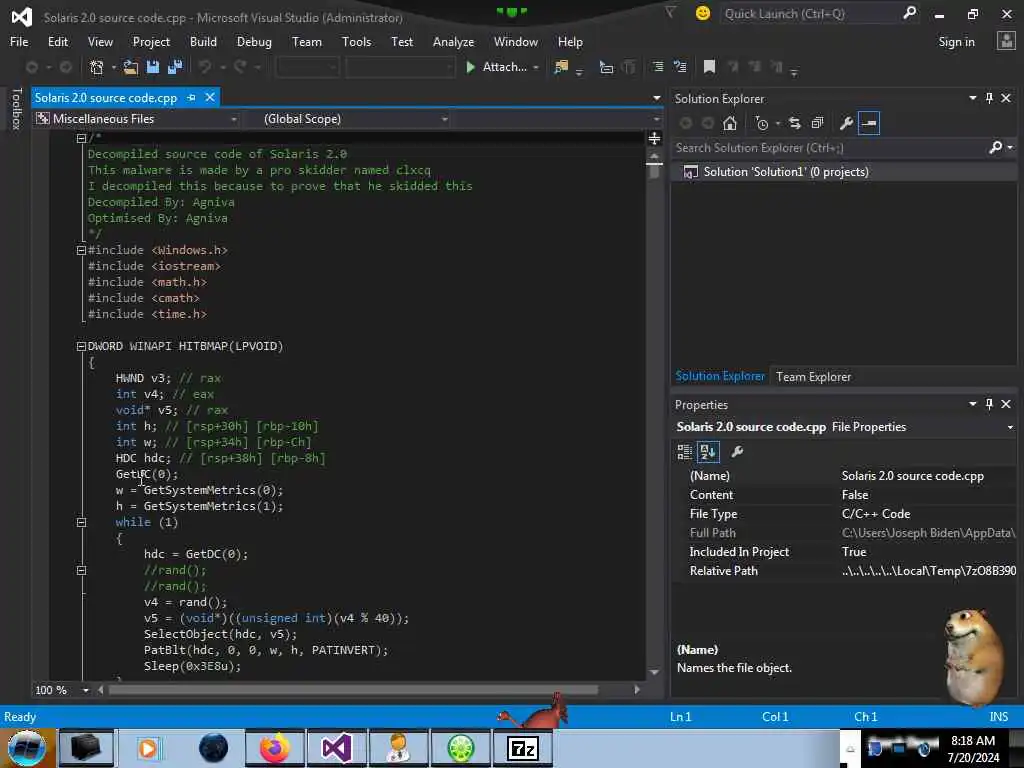Collapse the HITBMAP function outline
Viewport: 1024px width, 768px height.
pos(81,346)
